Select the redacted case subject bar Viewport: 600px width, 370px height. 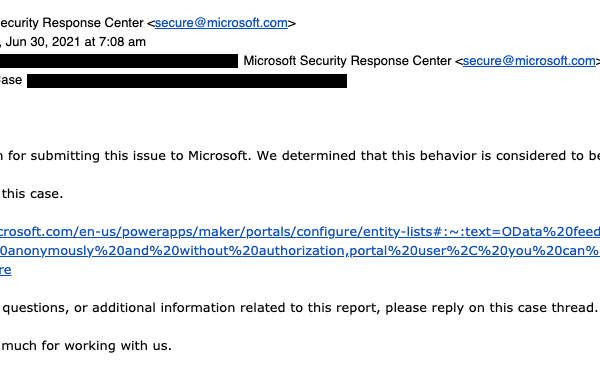point(187,81)
